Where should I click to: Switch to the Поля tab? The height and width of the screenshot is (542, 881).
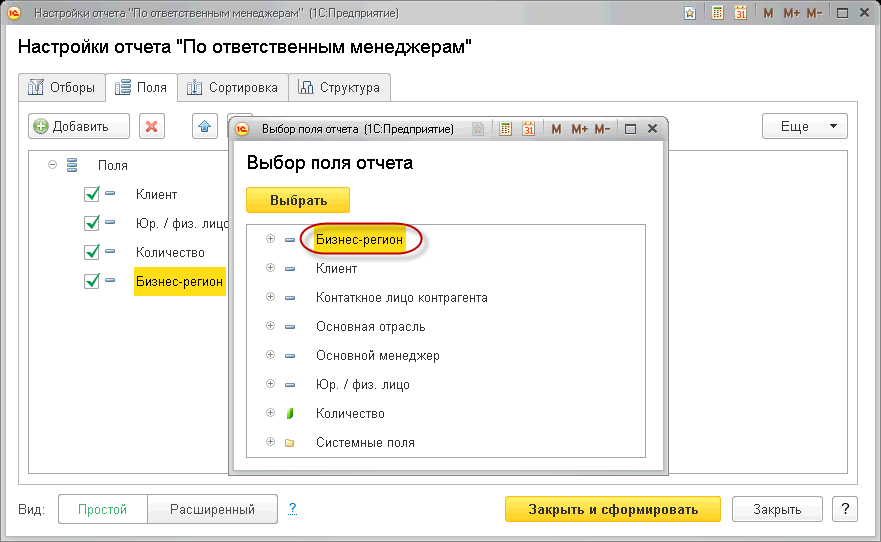pyautogui.click(x=142, y=88)
